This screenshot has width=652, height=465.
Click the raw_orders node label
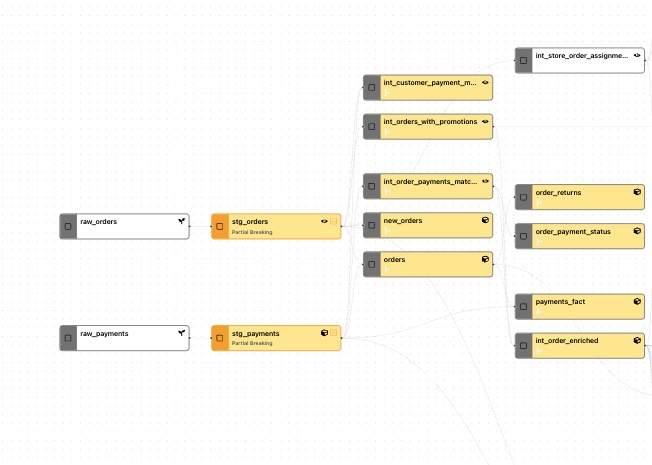click(x=99, y=222)
